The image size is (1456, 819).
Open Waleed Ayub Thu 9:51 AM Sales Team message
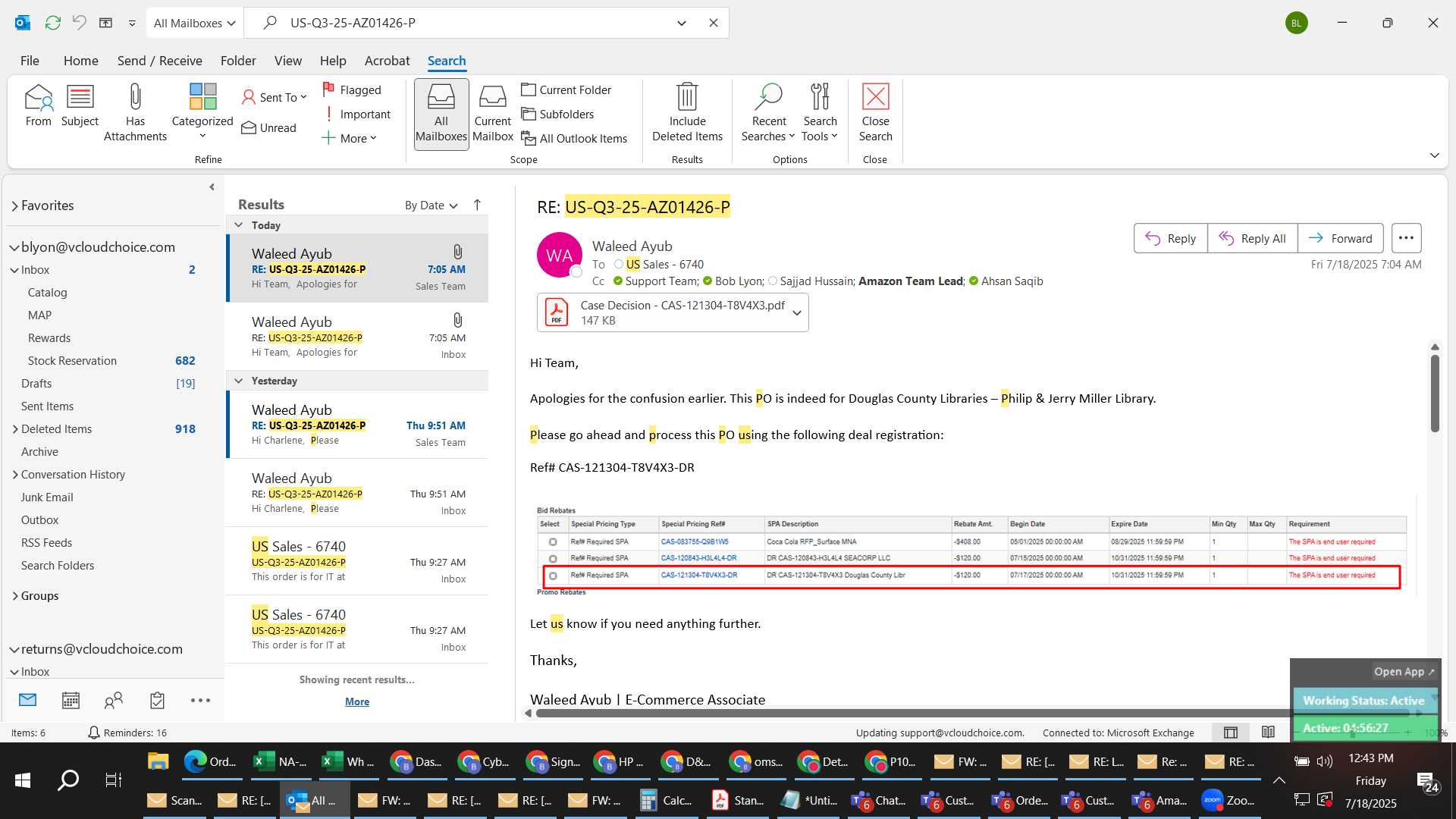[357, 425]
